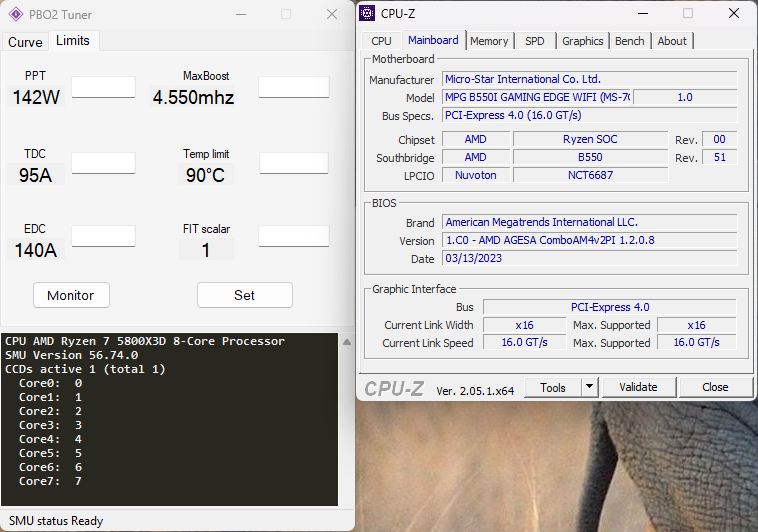Click the Manufacturer field 'Micro-Star International Co. Ltd.'
Viewport: 758px width, 532px height.
590,79
